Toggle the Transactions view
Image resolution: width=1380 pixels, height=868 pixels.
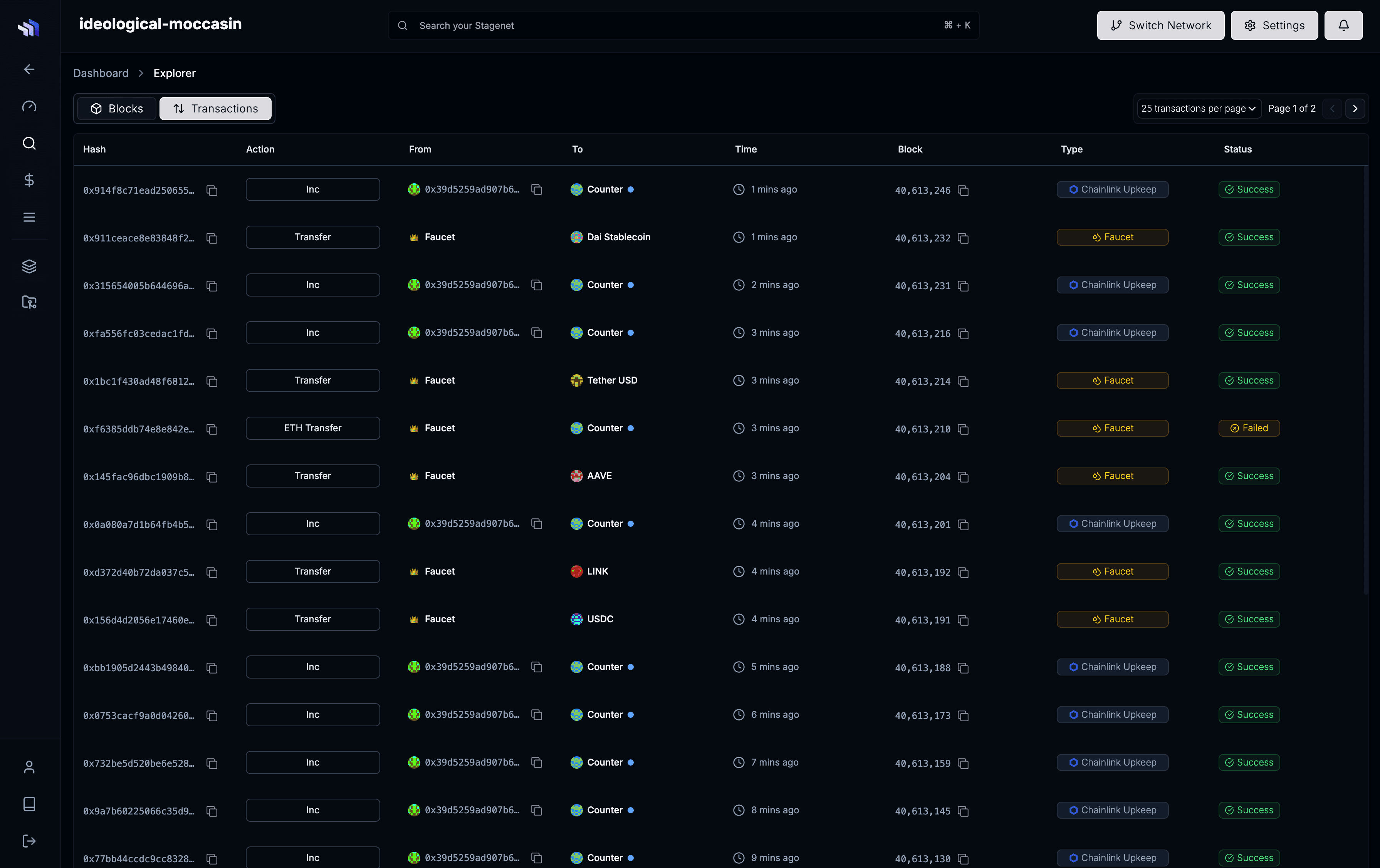point(215,108)
